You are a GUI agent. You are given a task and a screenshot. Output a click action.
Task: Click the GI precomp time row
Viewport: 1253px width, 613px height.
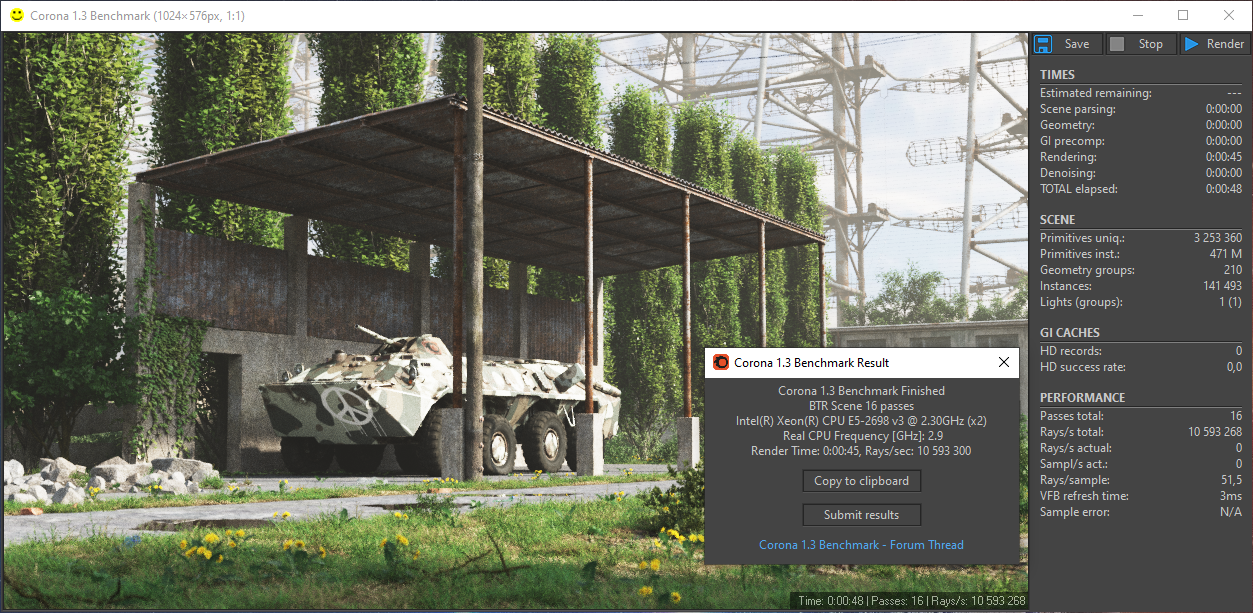point(1141,141)
